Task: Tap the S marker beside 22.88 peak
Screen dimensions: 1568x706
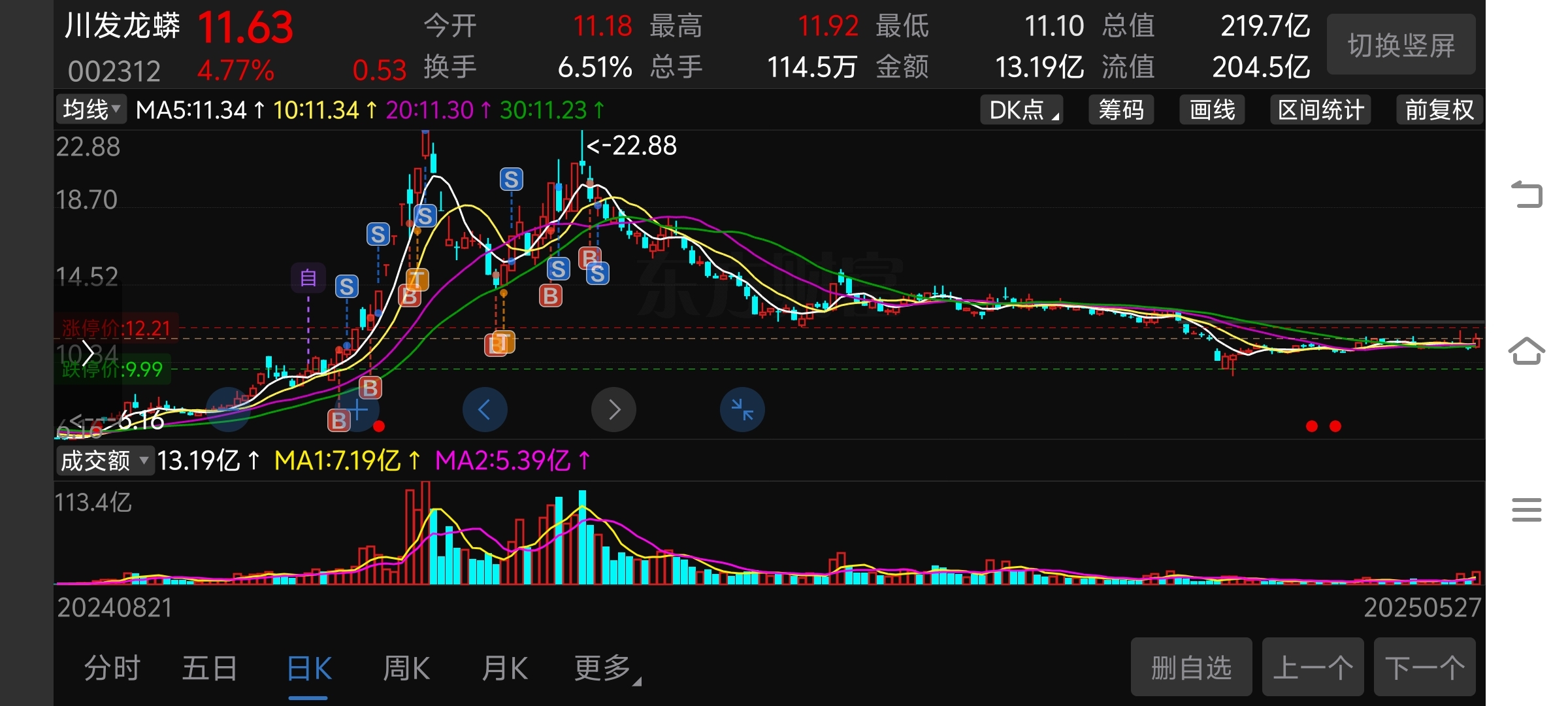Action: pyautogui.click(x=512, y=179)
